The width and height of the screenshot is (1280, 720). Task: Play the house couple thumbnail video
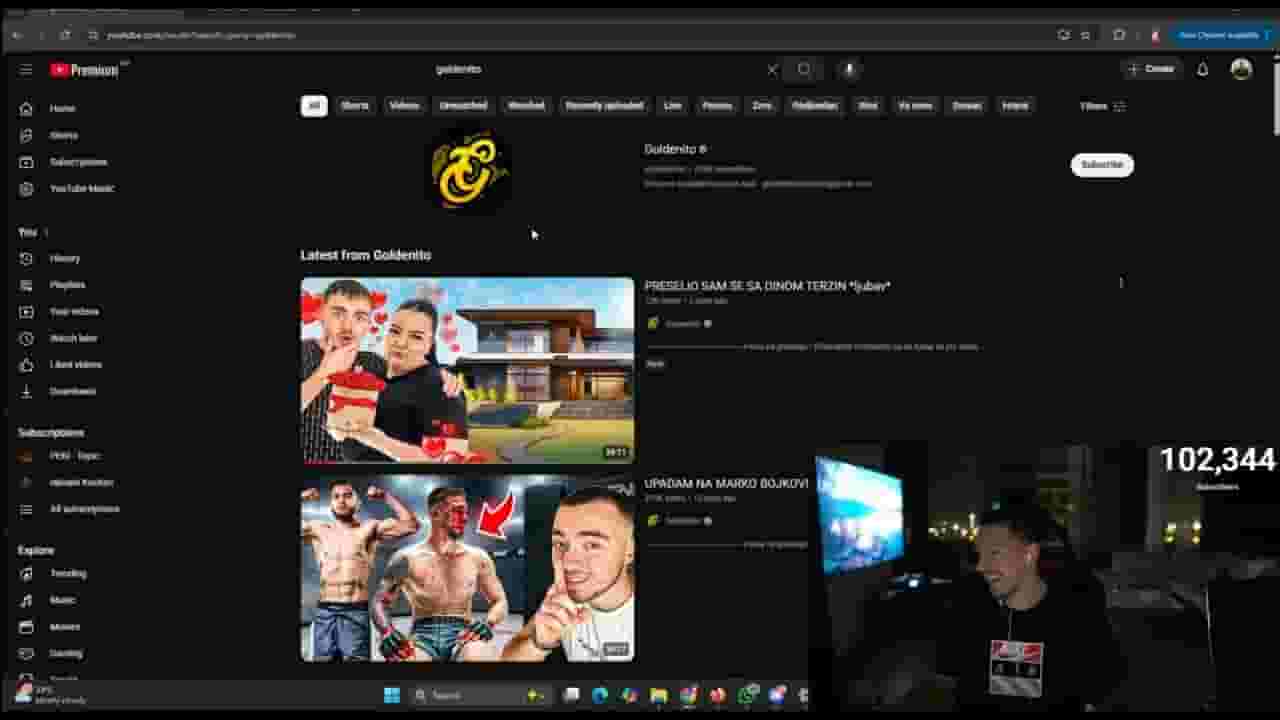pos(467,370)
